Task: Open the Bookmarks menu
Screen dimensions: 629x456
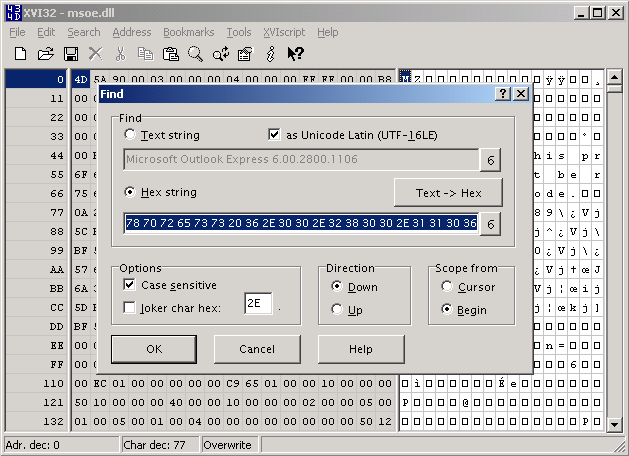Action: [188, 32]
